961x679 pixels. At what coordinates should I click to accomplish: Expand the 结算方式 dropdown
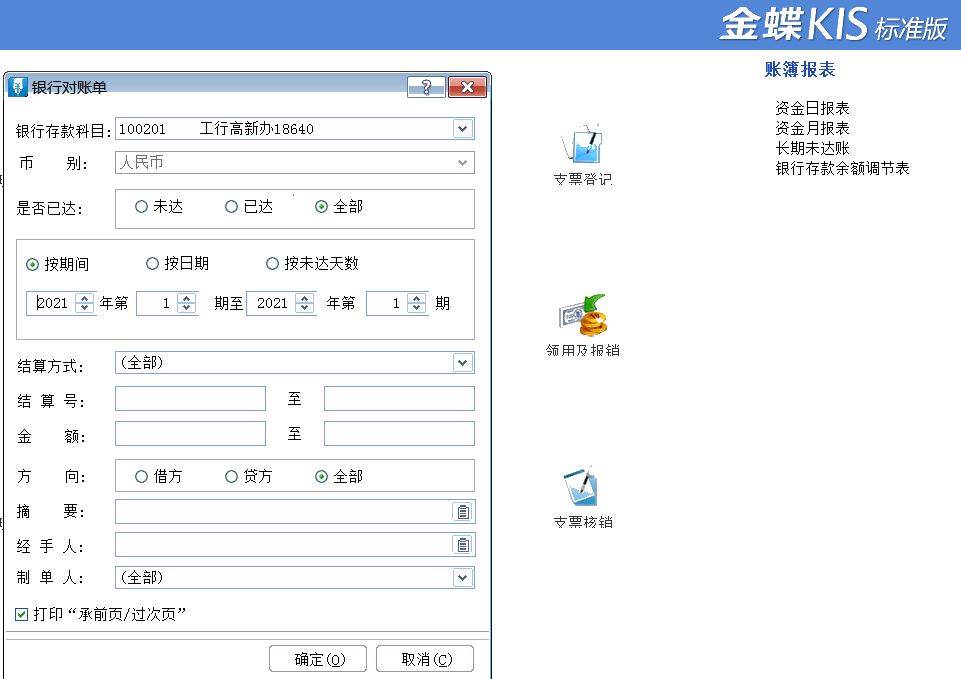pyautogui.click(x=461, y=363)
